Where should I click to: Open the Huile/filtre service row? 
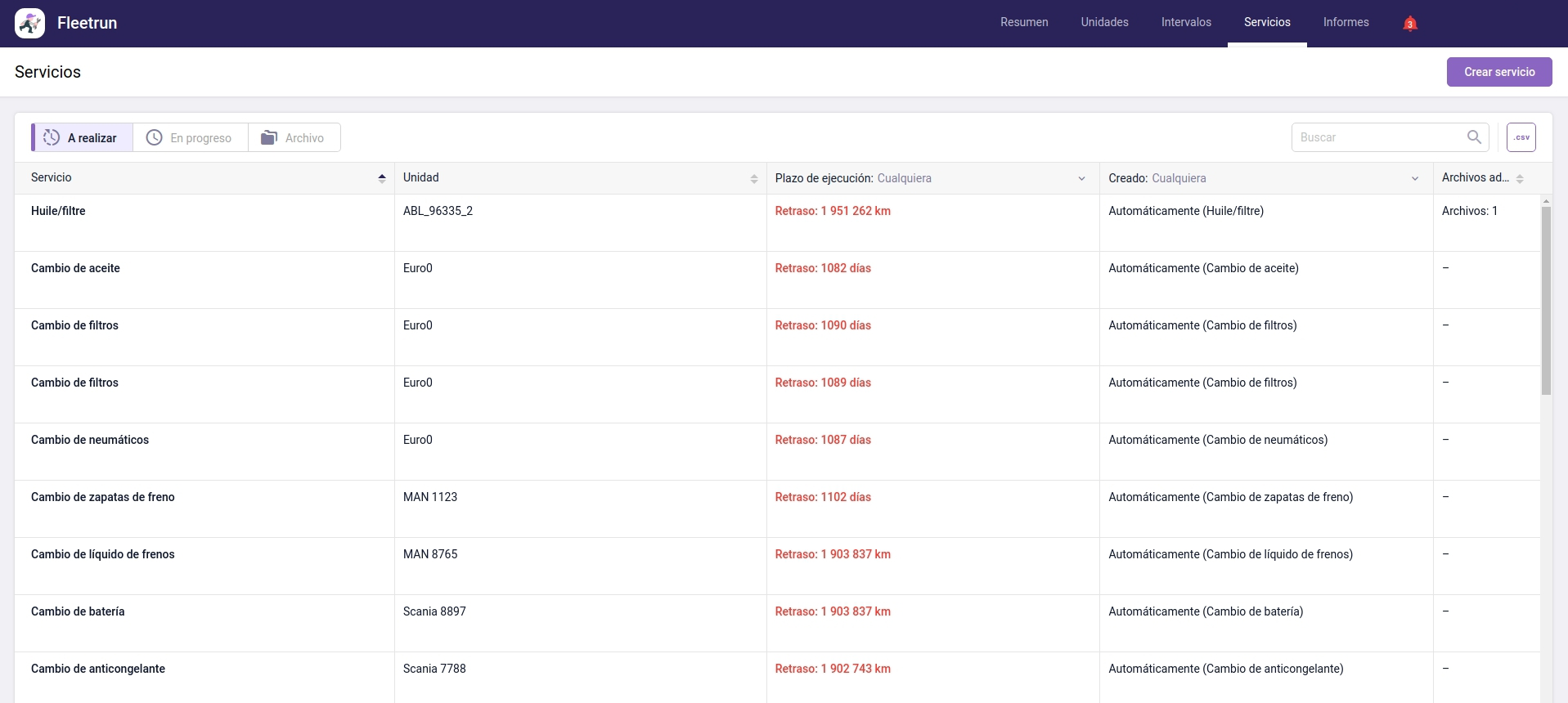[x=58, y=211]
